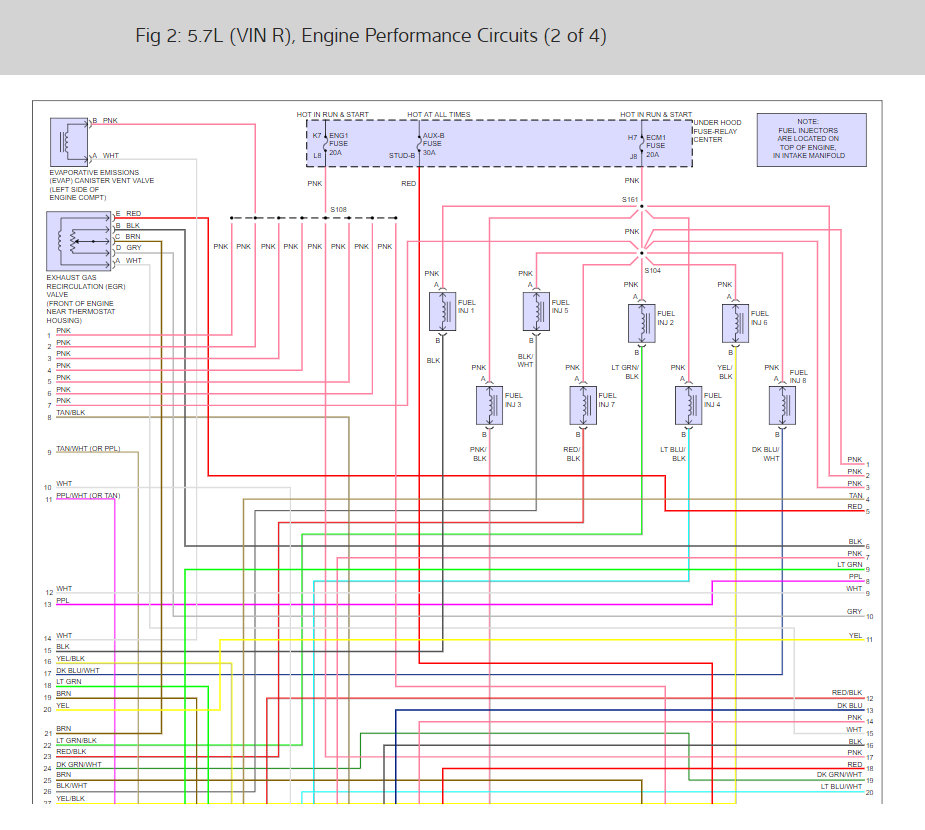Click the 'TAN/BLK' wire label at pin 8

click(70, 412)
